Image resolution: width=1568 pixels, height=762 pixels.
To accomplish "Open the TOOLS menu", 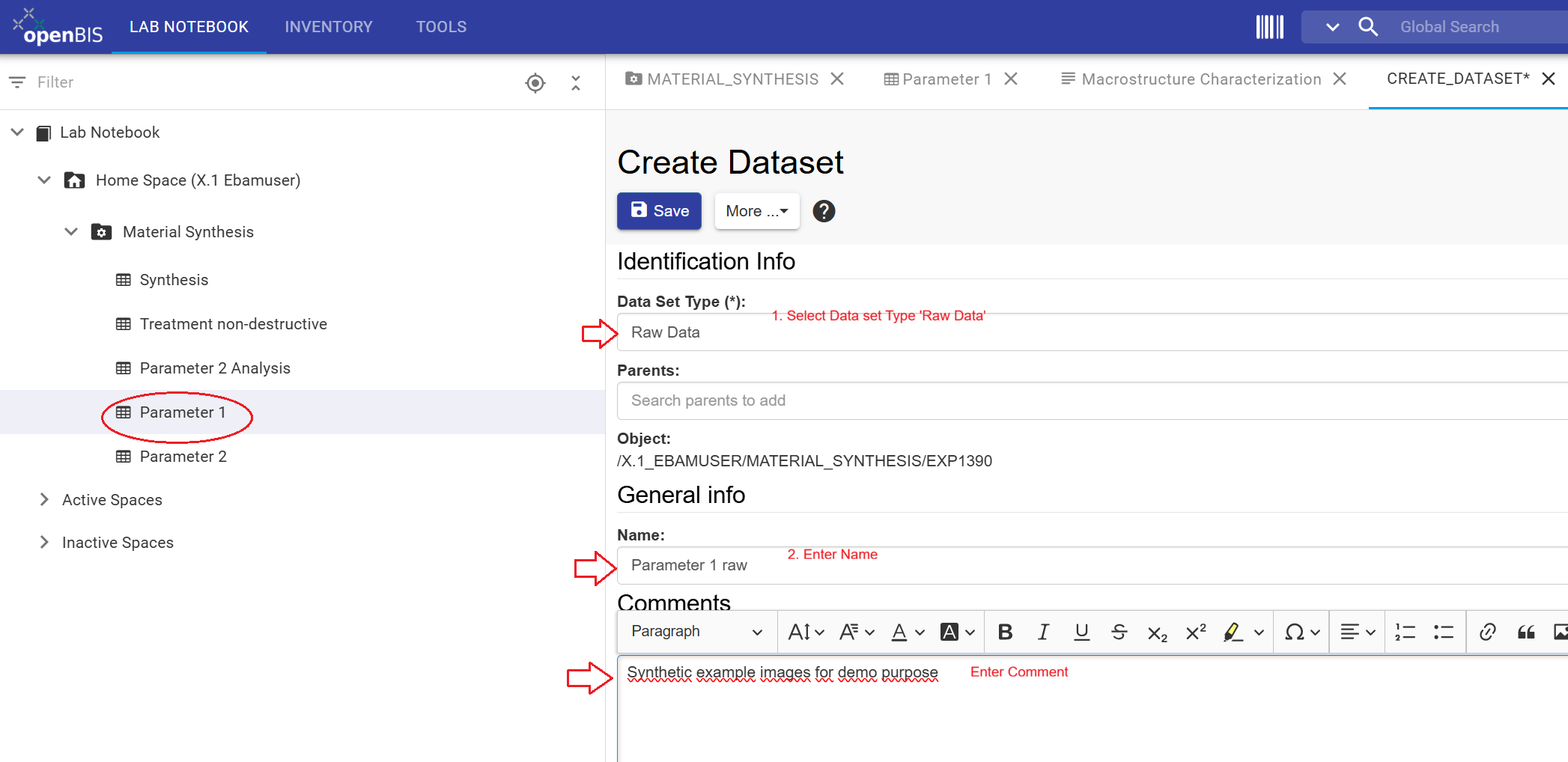I will (x=442, y=27).
